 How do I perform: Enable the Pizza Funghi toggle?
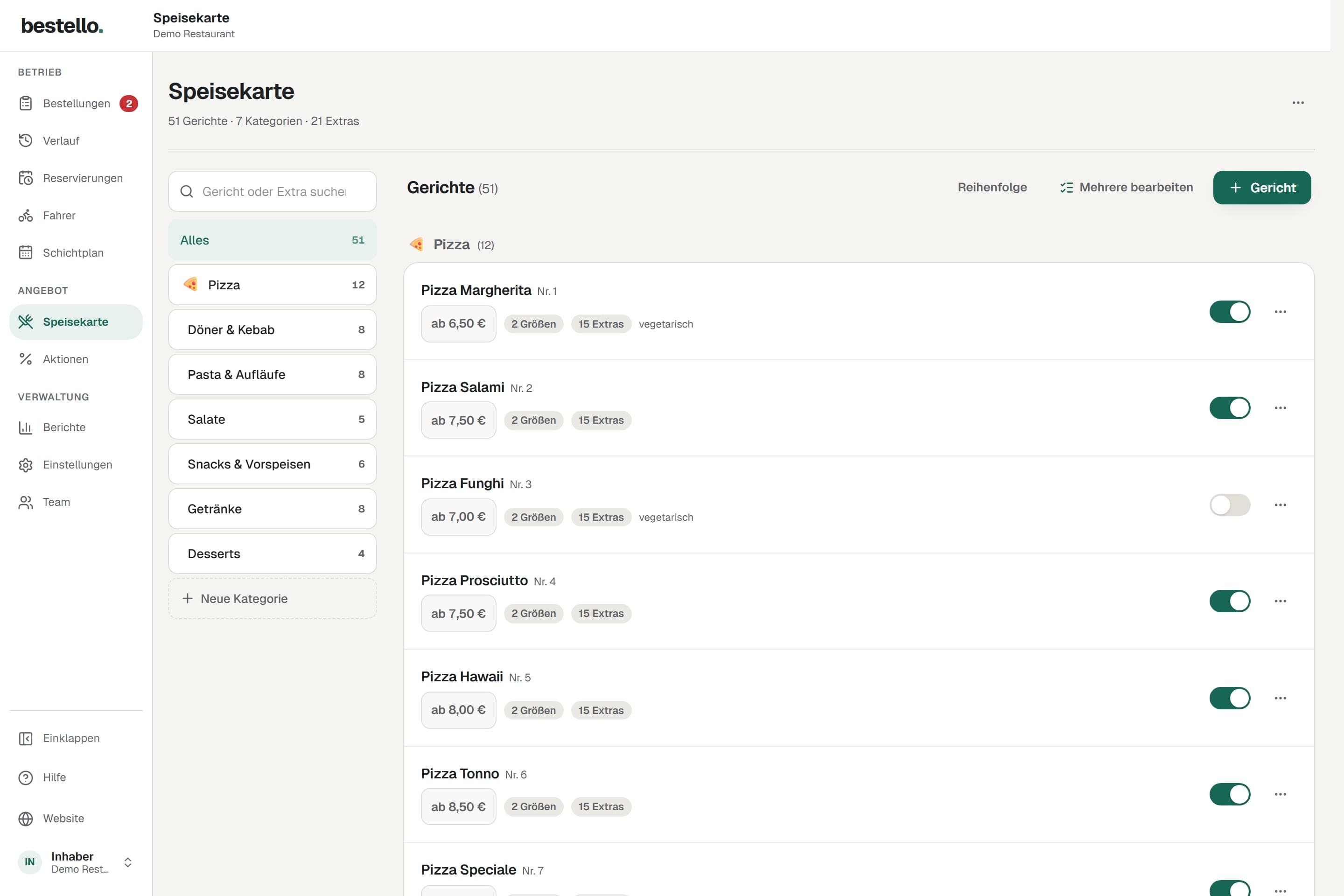(1230, 504)
